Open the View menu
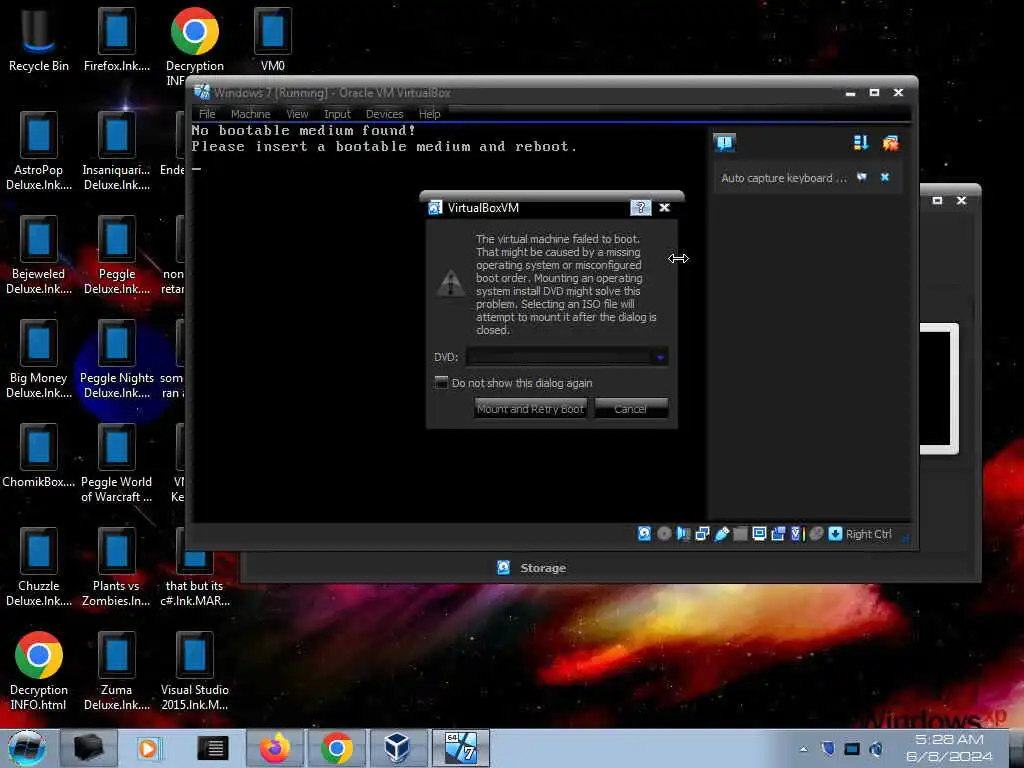1024x768 pixels. click(x=297, y=114)
